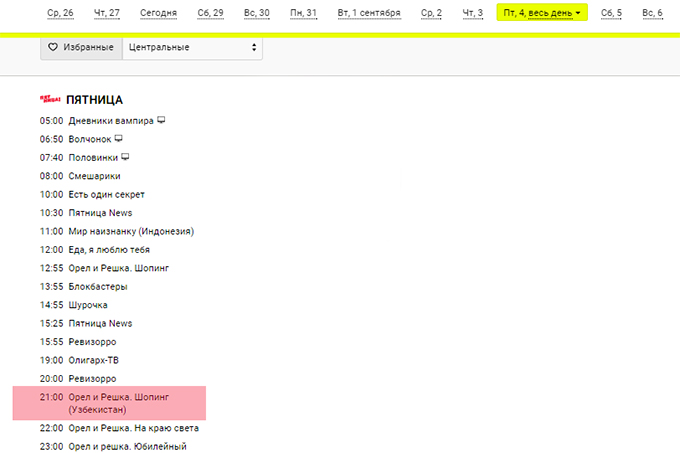The image size is (680, 453).
Task: Go to the Сб, 29 date tab
Action: pos(210,13)
